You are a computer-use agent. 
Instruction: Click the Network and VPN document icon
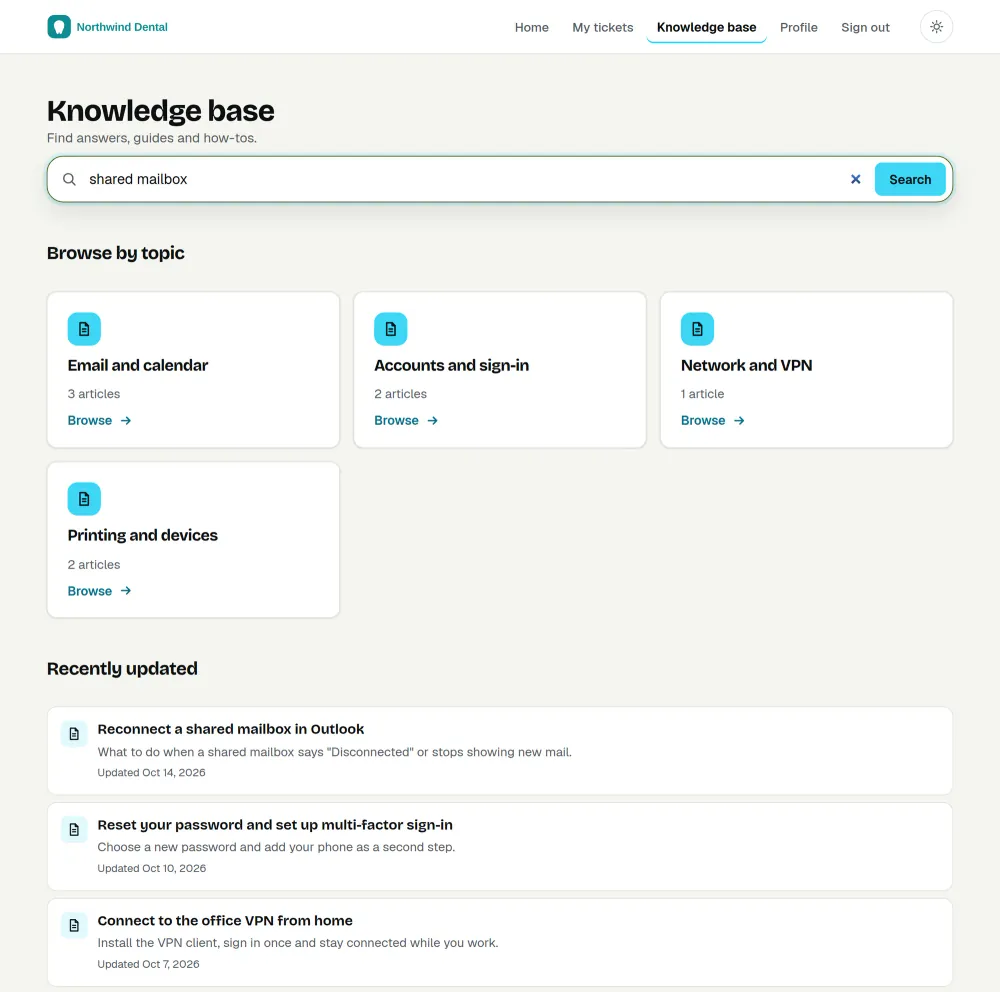697,329
